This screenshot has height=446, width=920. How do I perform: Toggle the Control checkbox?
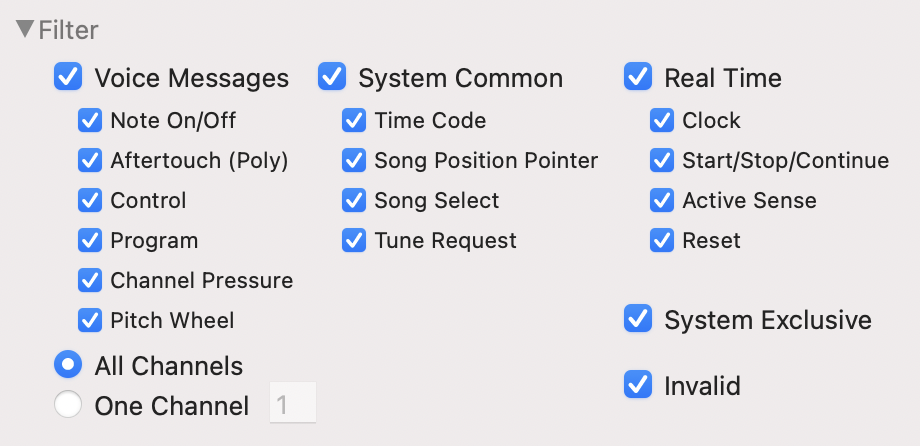click(90, 201)
